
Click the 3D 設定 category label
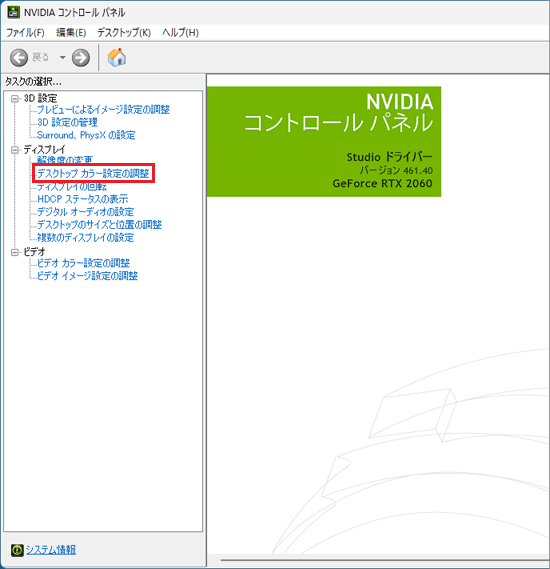[40, 98]
